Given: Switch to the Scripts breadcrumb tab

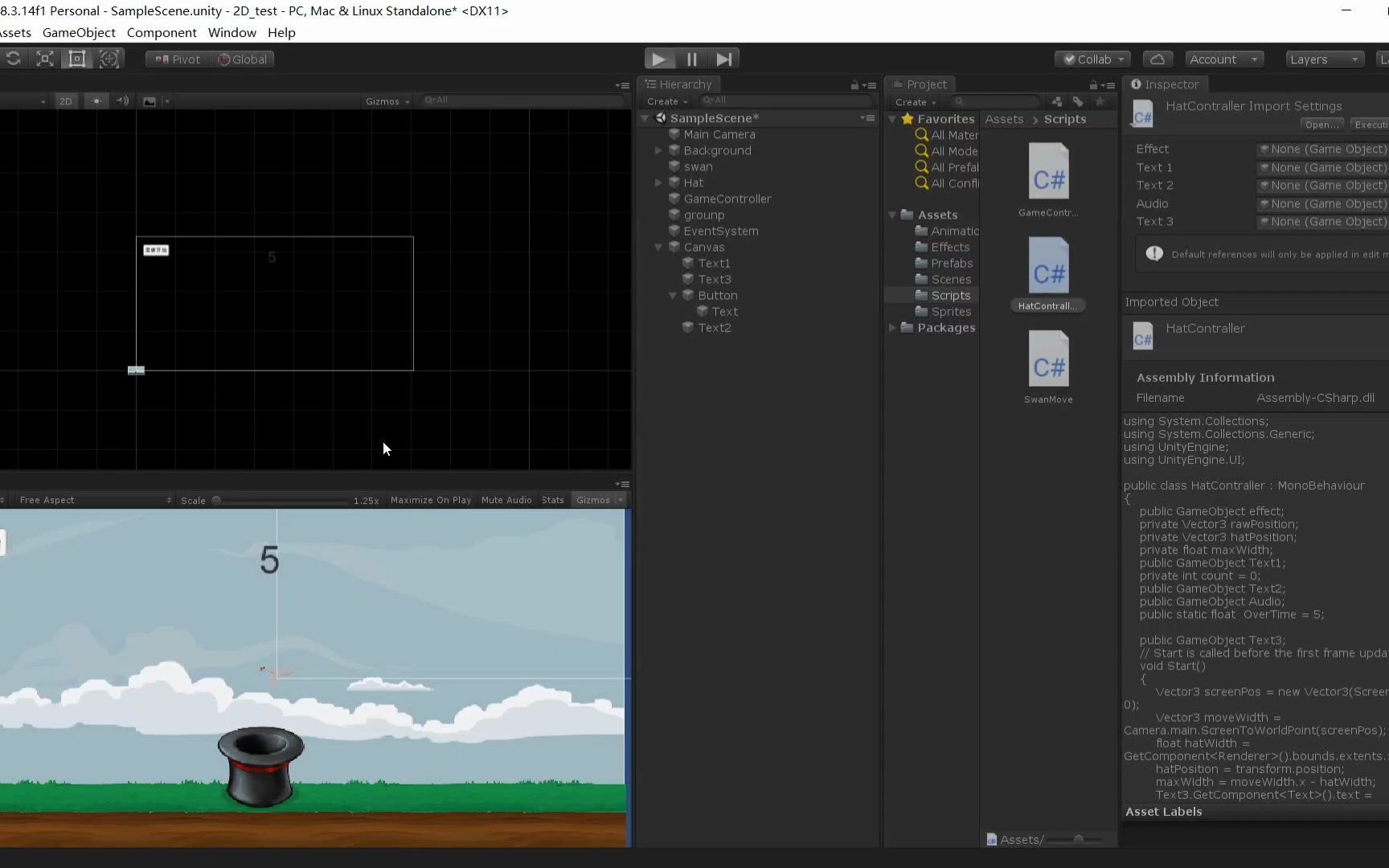Looking at the screenshot, I should pyautogui.click(x=1064, y=118).
